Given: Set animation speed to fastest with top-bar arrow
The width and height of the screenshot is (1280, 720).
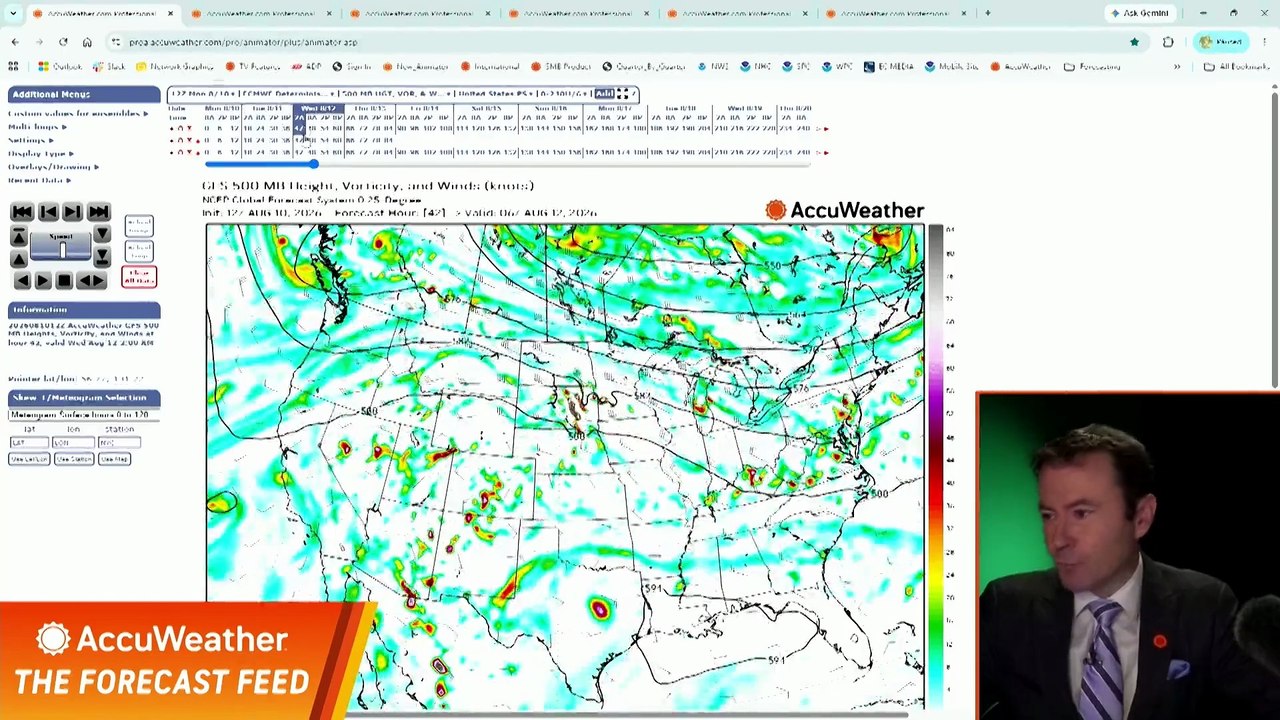Looking at the screenshot, I should click(x=19, y=236).
